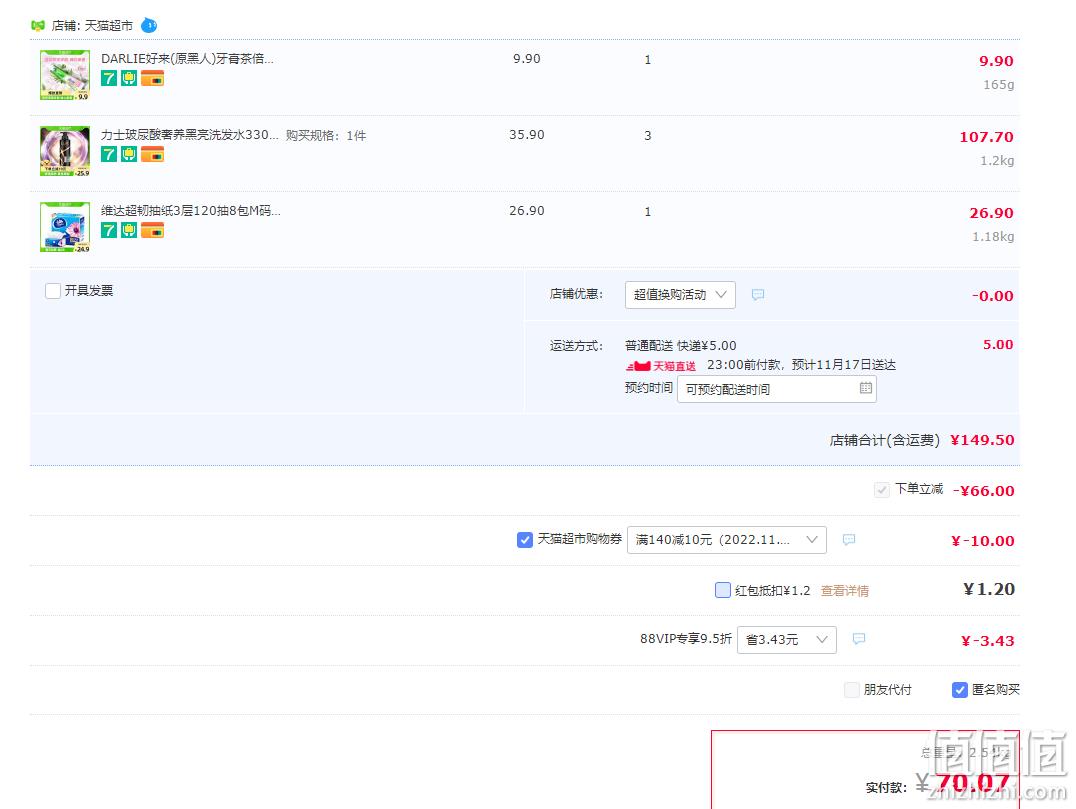
Task: Open the 超值换购活动 store discount dropdown
Action: click(x=680, y=294)
